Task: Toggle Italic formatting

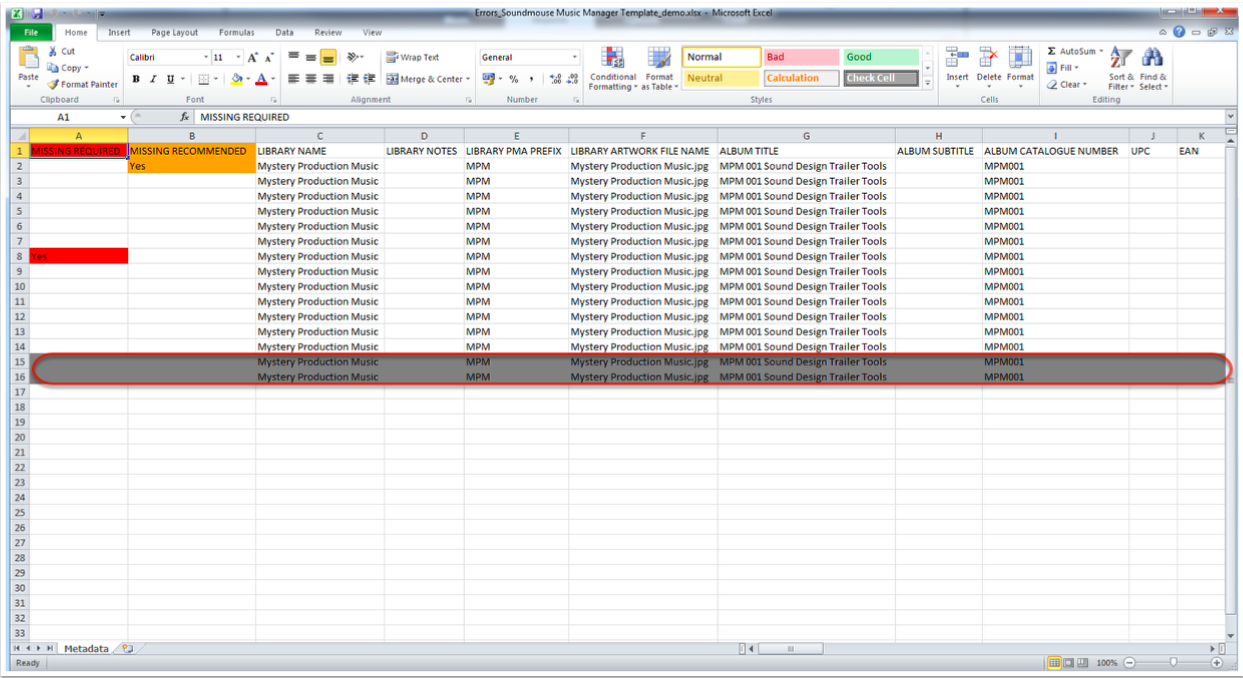Action: pyautogui.click(x=153, y=79)
